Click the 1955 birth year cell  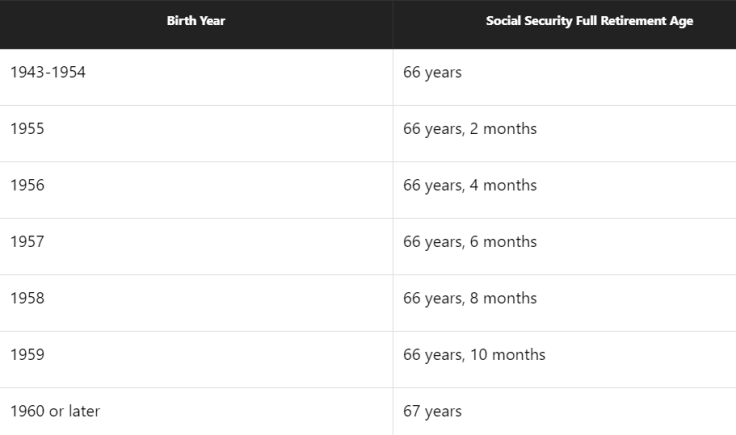196,134
